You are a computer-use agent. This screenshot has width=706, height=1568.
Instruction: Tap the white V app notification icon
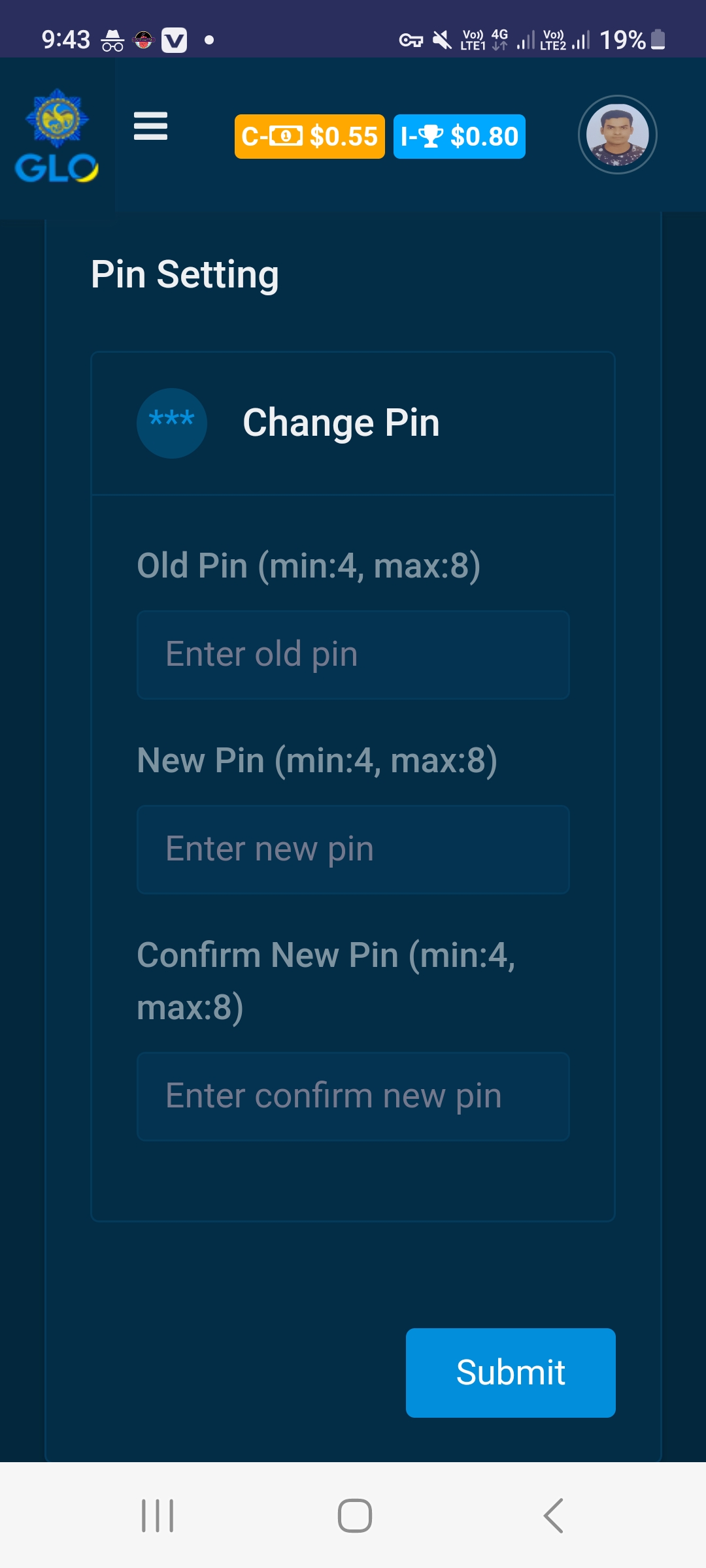(174, 41)
